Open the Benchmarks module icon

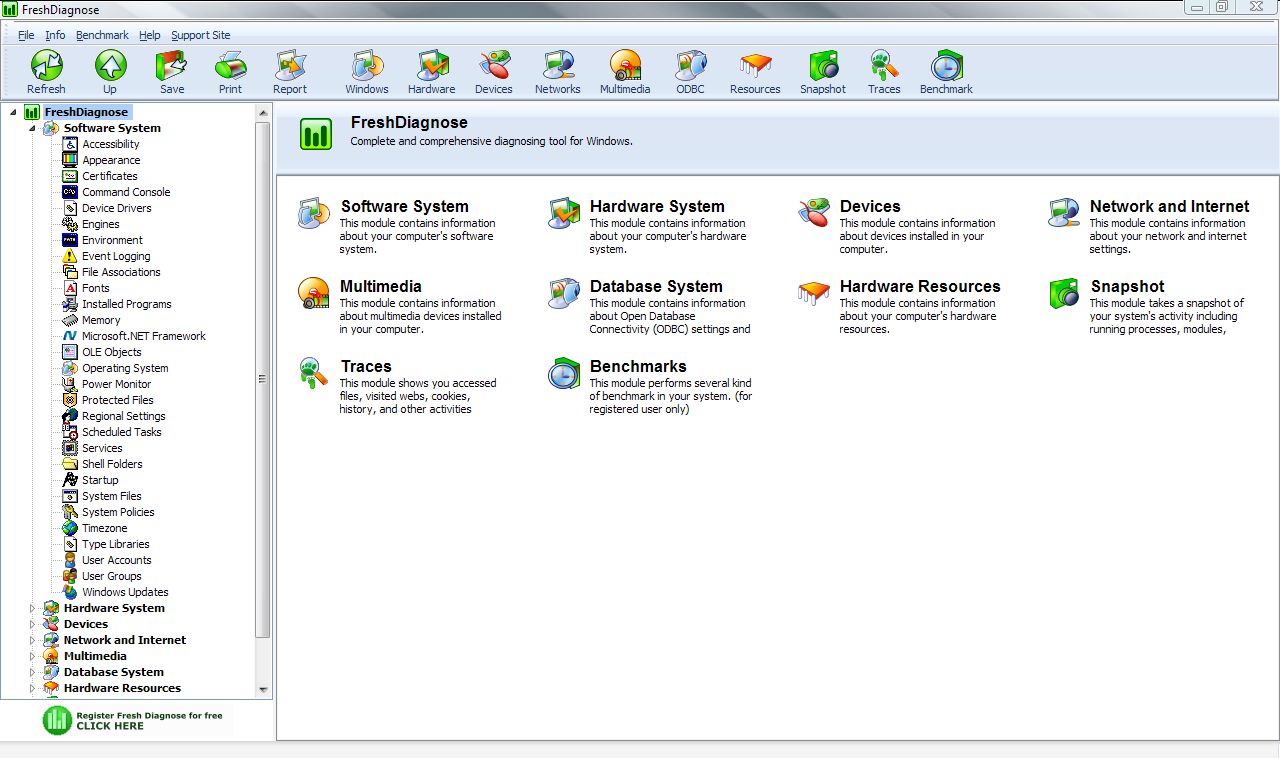click(x=564, y=373)
